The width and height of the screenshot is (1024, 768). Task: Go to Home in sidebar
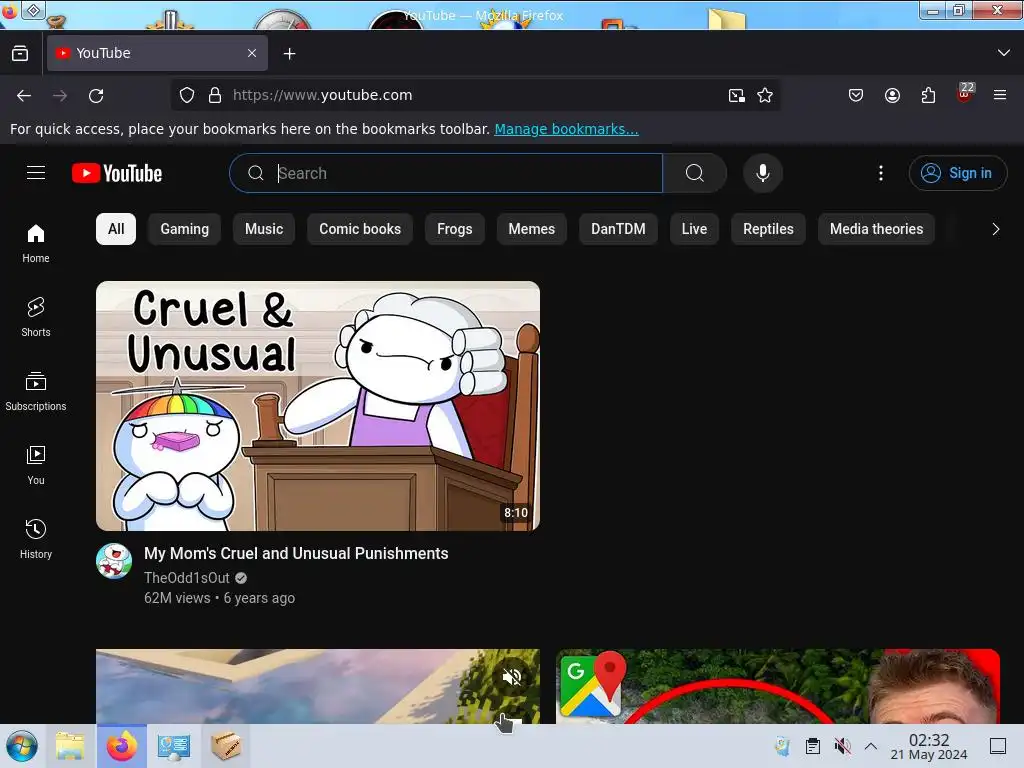pos(36,244)
